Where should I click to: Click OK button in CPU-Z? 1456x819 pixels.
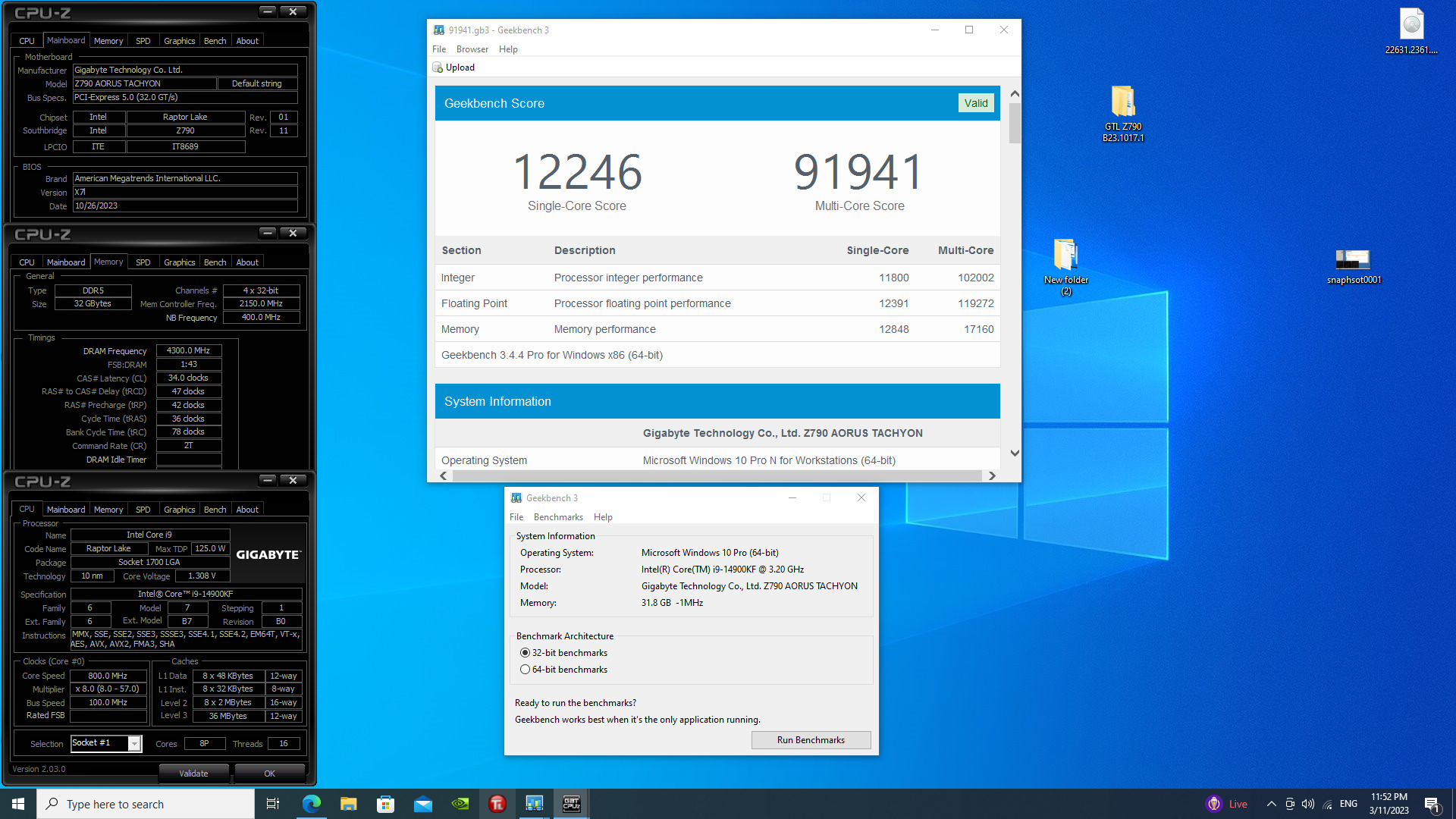pyautogui.click(x=269, y=773)
